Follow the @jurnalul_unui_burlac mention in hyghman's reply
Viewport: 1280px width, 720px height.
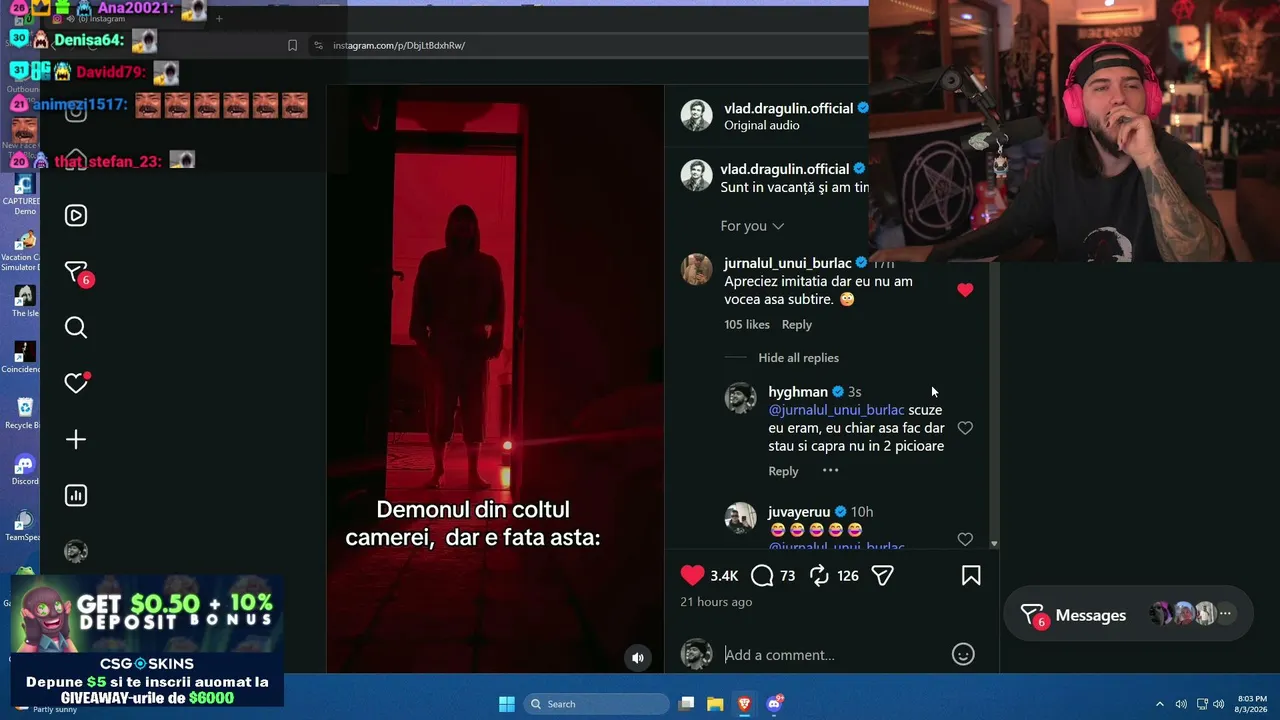tap(836, 410)
